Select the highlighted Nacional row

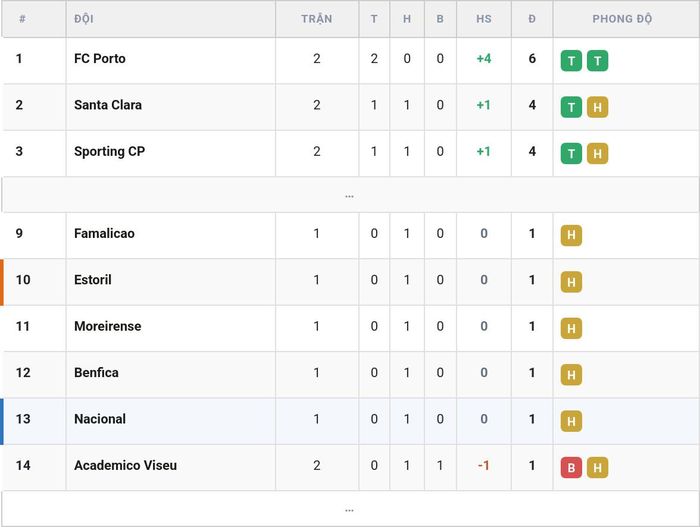coord(350,421)
